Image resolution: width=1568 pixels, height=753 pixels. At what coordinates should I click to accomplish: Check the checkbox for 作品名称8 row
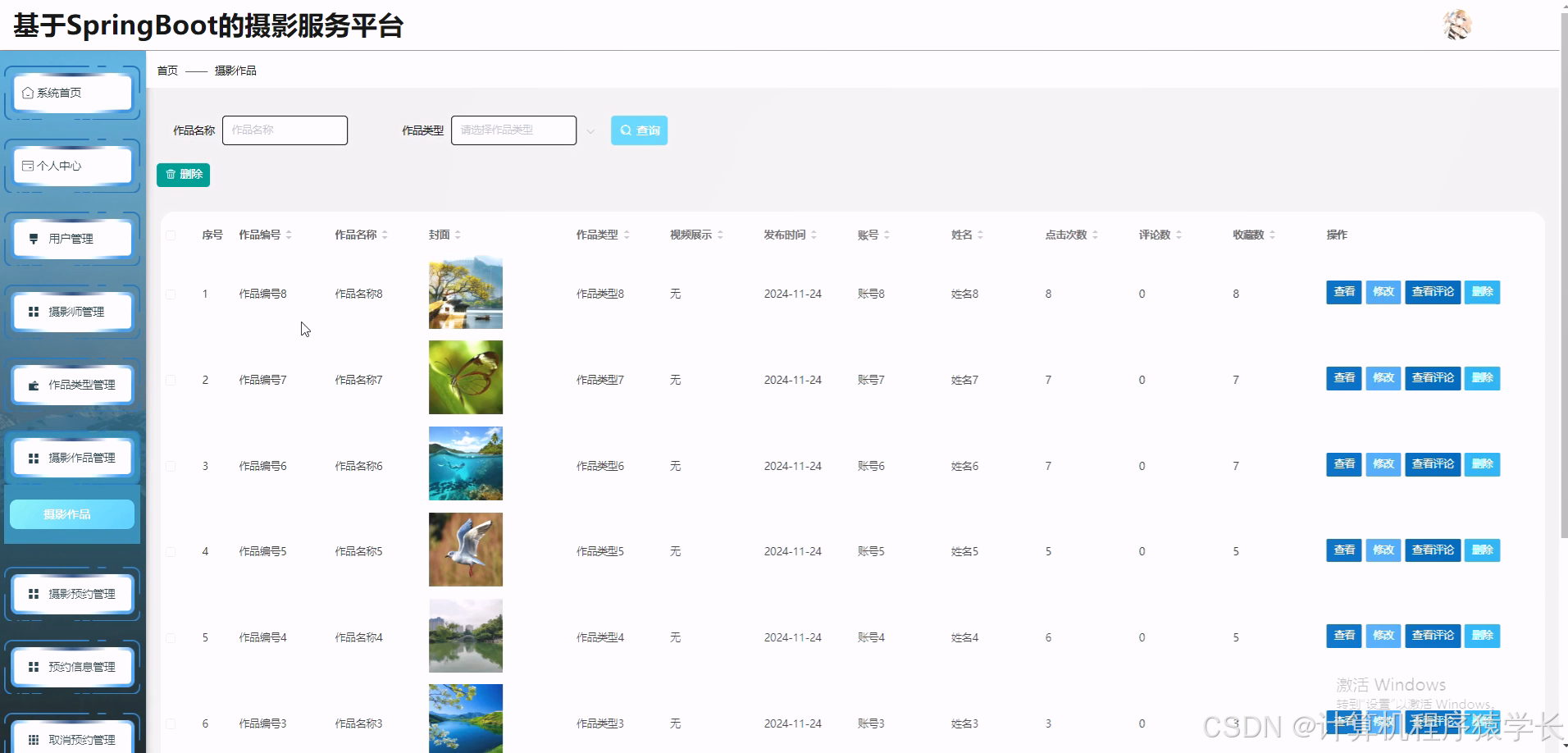click(171, 293)
